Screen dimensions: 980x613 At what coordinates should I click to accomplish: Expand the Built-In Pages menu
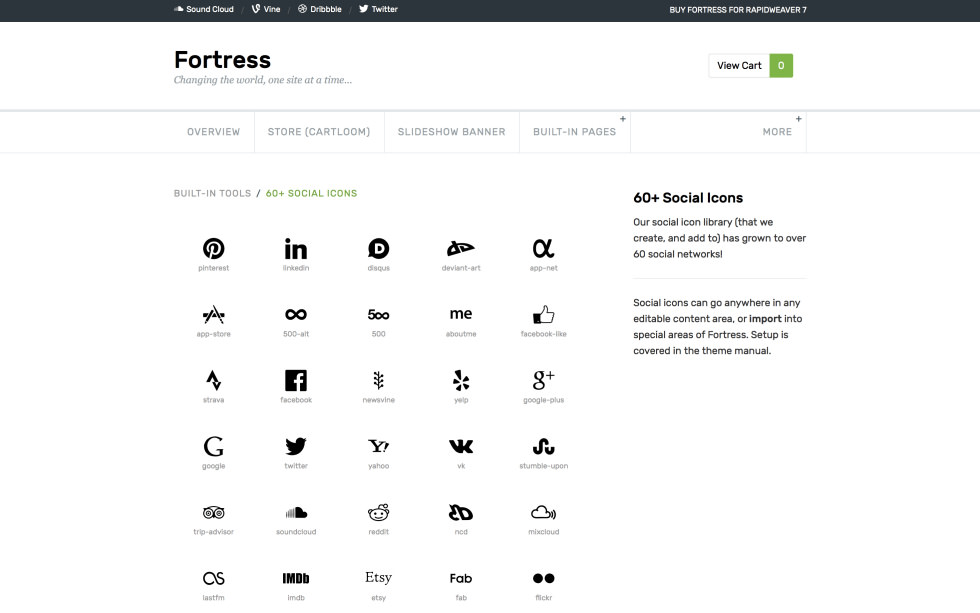coord(574,132)
